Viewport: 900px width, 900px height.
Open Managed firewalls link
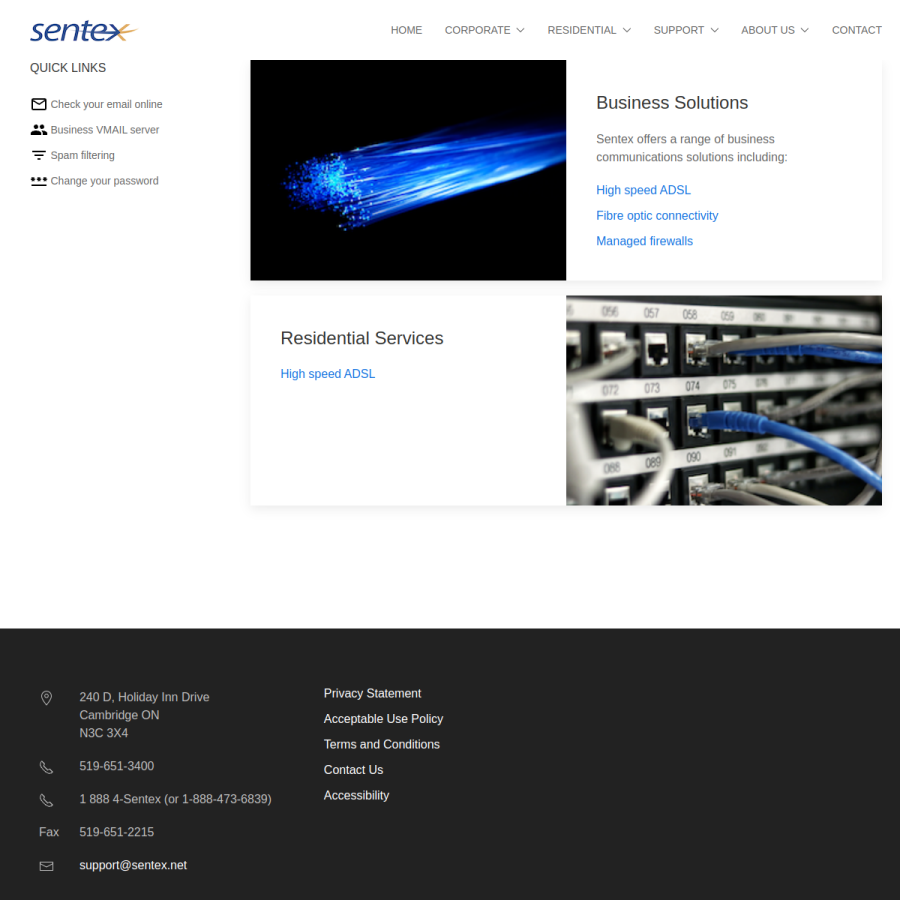[645, 241]
